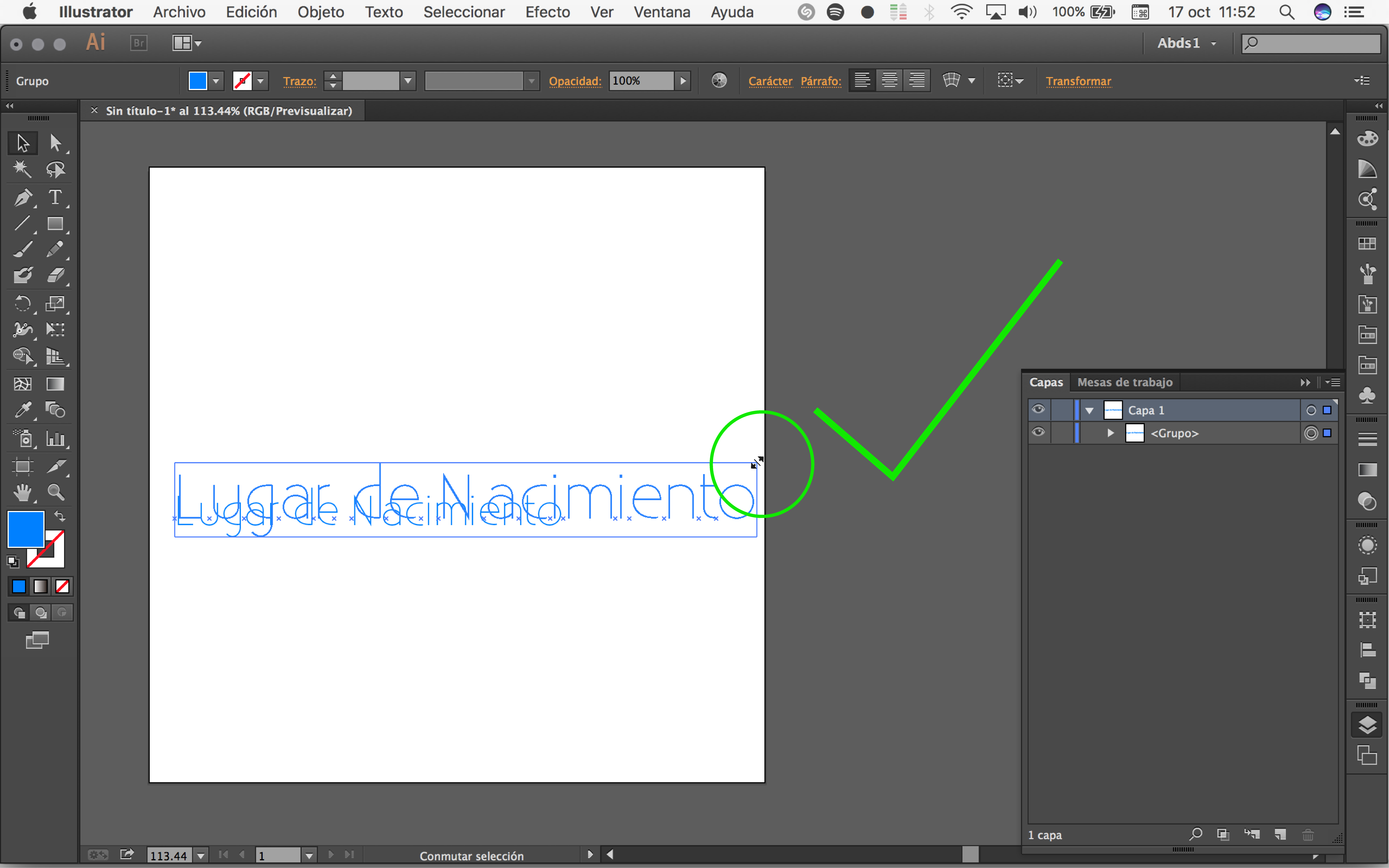Select the Mesh tool
This screenshot has height=868, width=1389.
[22, 383]
